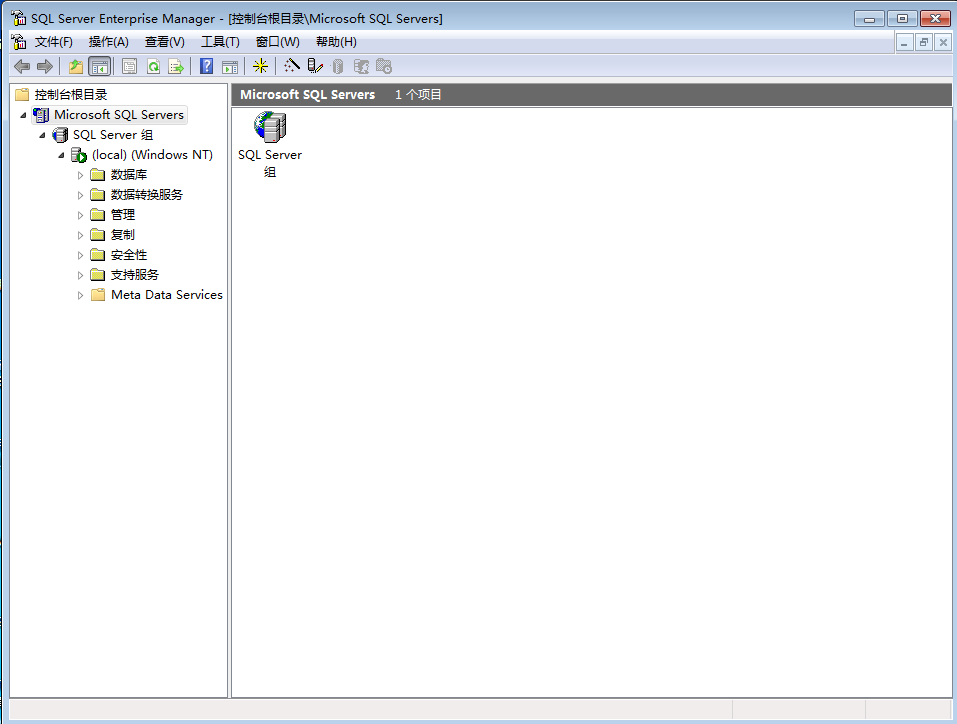
Task: Click the title bar Enterprise Manager icon
Action: 18,18
